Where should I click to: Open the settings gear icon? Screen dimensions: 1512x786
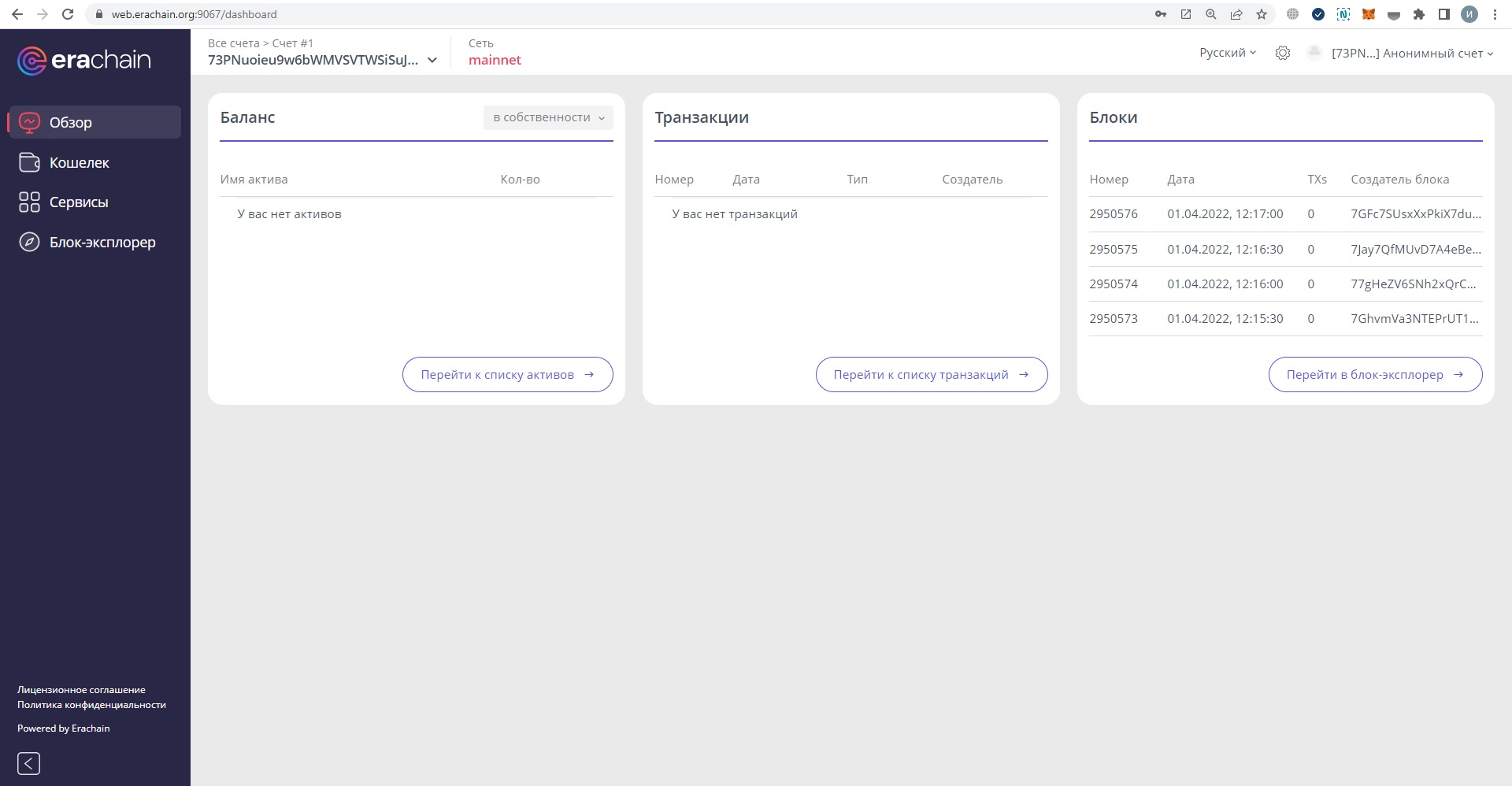click(x=1283, y=53)
